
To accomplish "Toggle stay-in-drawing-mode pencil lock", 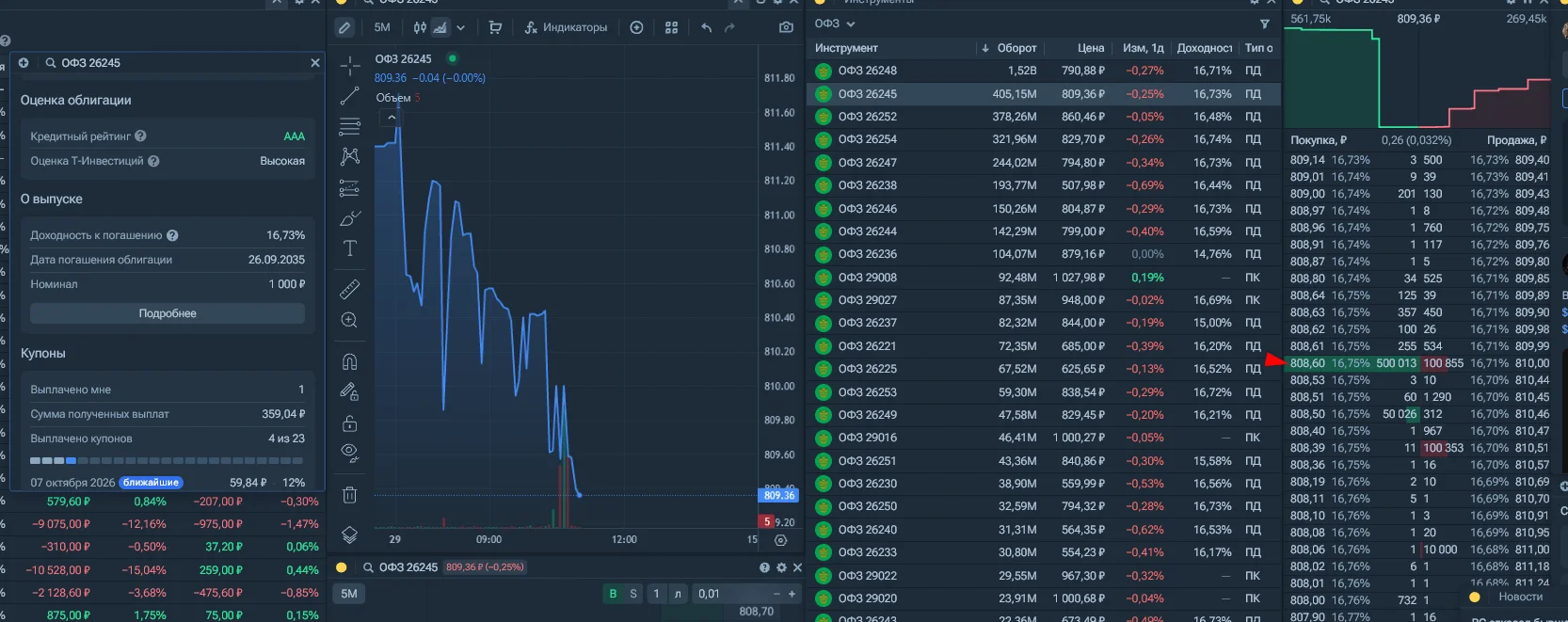I will pyautogui.click(x=350, y=391).
